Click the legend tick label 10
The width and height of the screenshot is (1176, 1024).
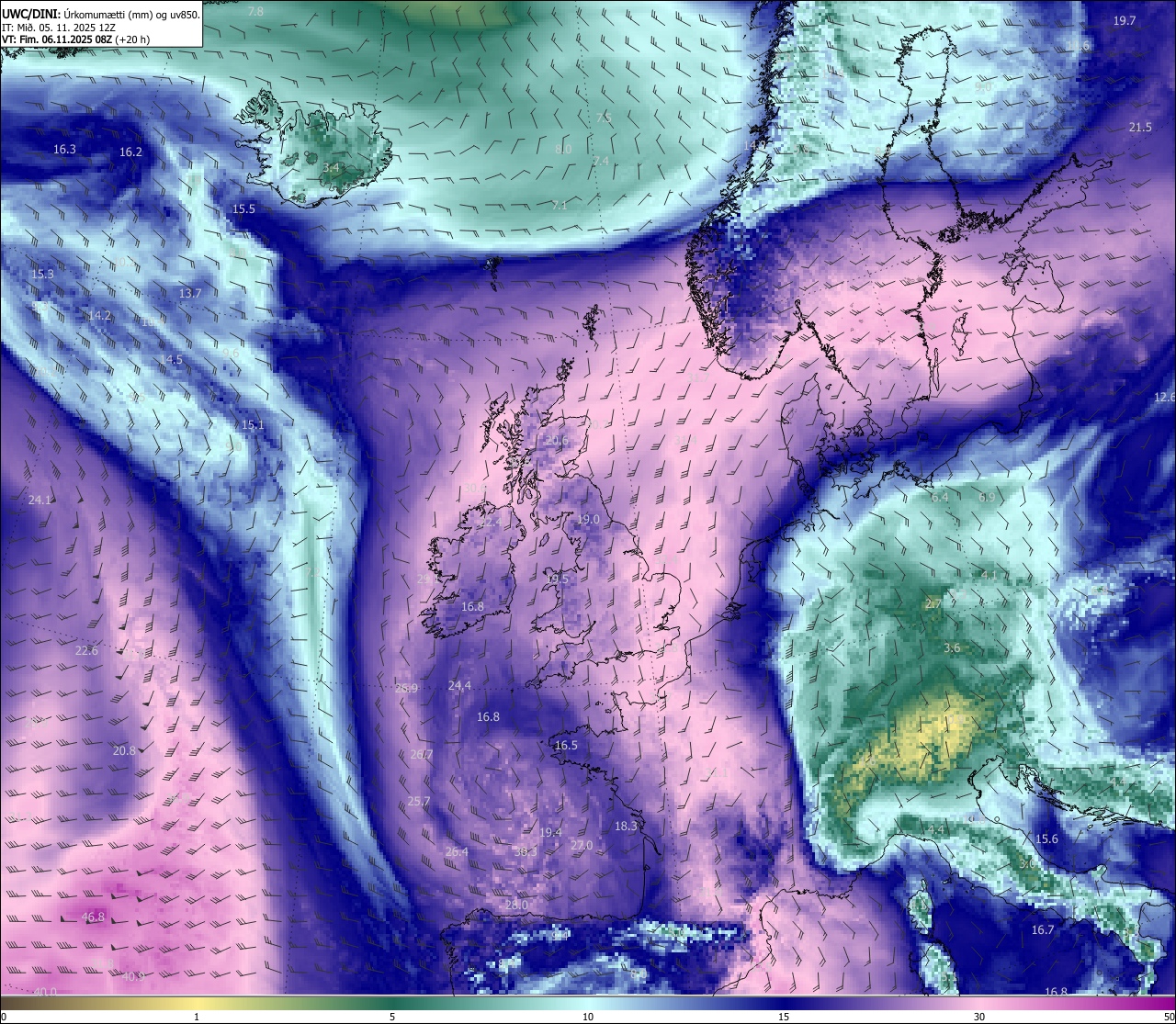tap(588, 1017)
